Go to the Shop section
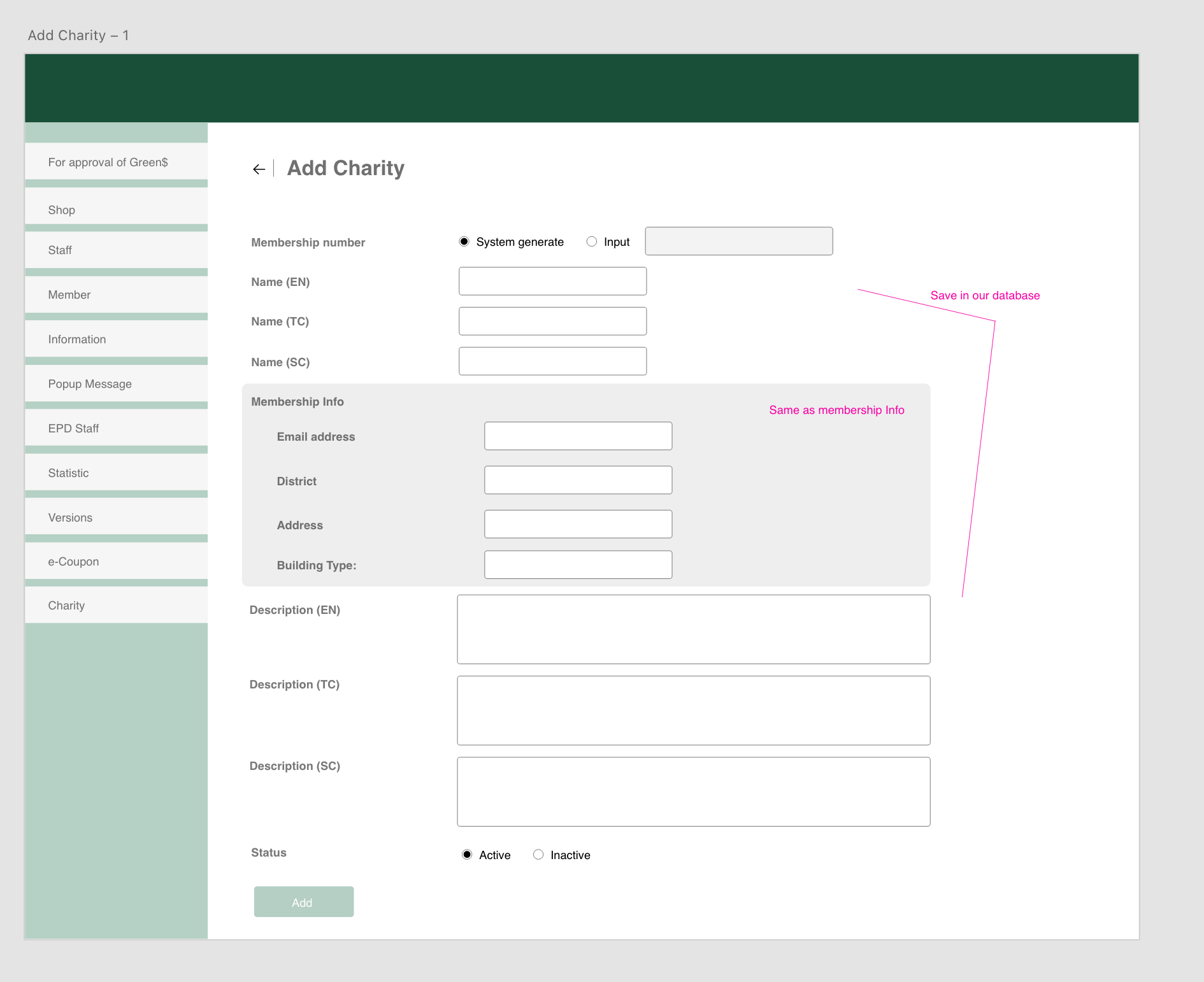Screen dimensions: 1204x982 [x=116, y=210]
